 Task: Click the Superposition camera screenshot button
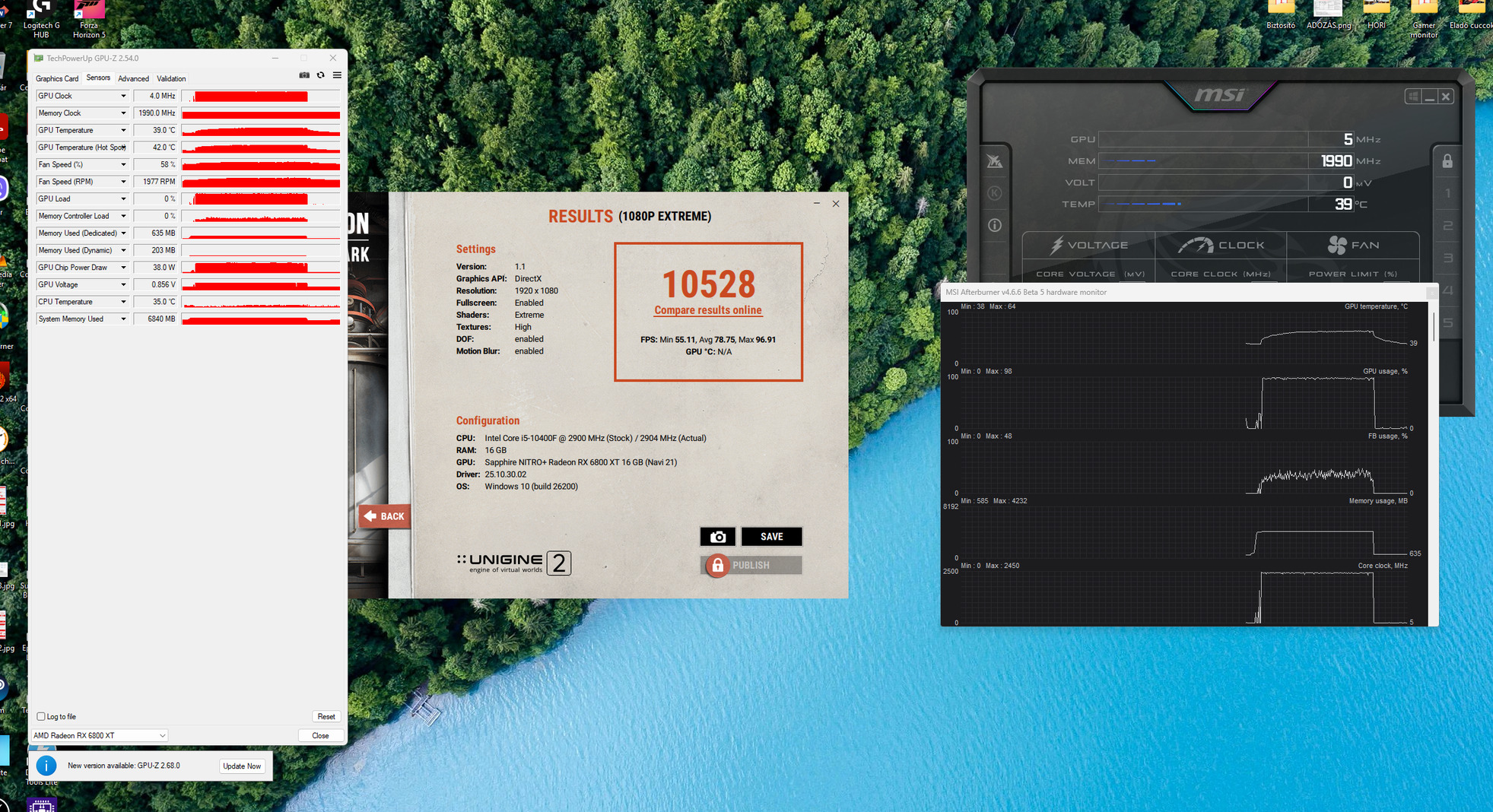pyautogui.click(x=717, y=537)
